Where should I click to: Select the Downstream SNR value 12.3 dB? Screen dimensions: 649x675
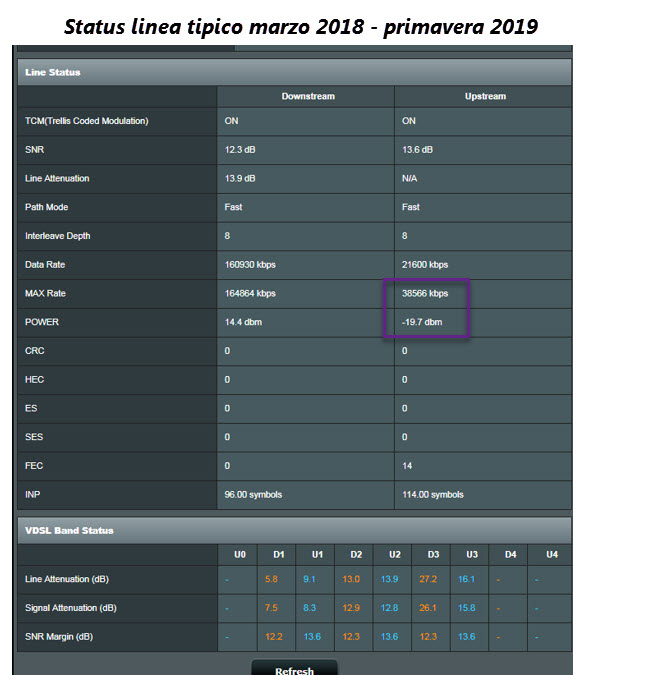click(240, 150)
